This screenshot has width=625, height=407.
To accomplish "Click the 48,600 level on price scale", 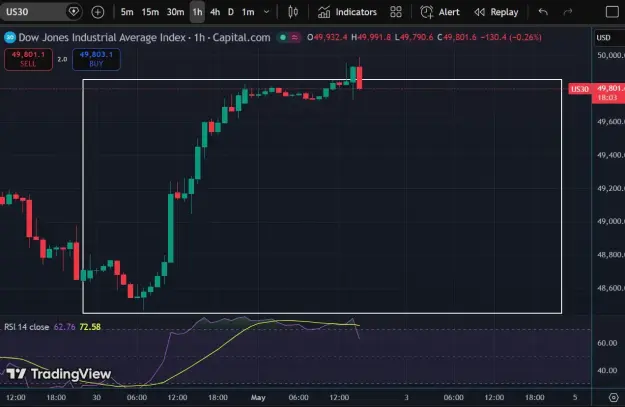I will click(x=610, y=288).
